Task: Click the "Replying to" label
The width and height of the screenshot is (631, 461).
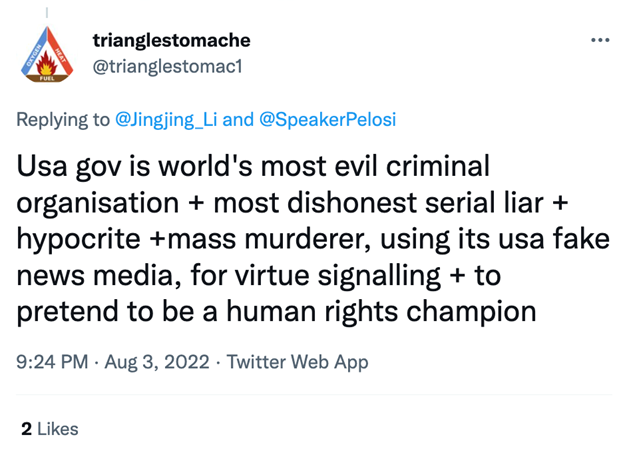Action: (63, 120)
